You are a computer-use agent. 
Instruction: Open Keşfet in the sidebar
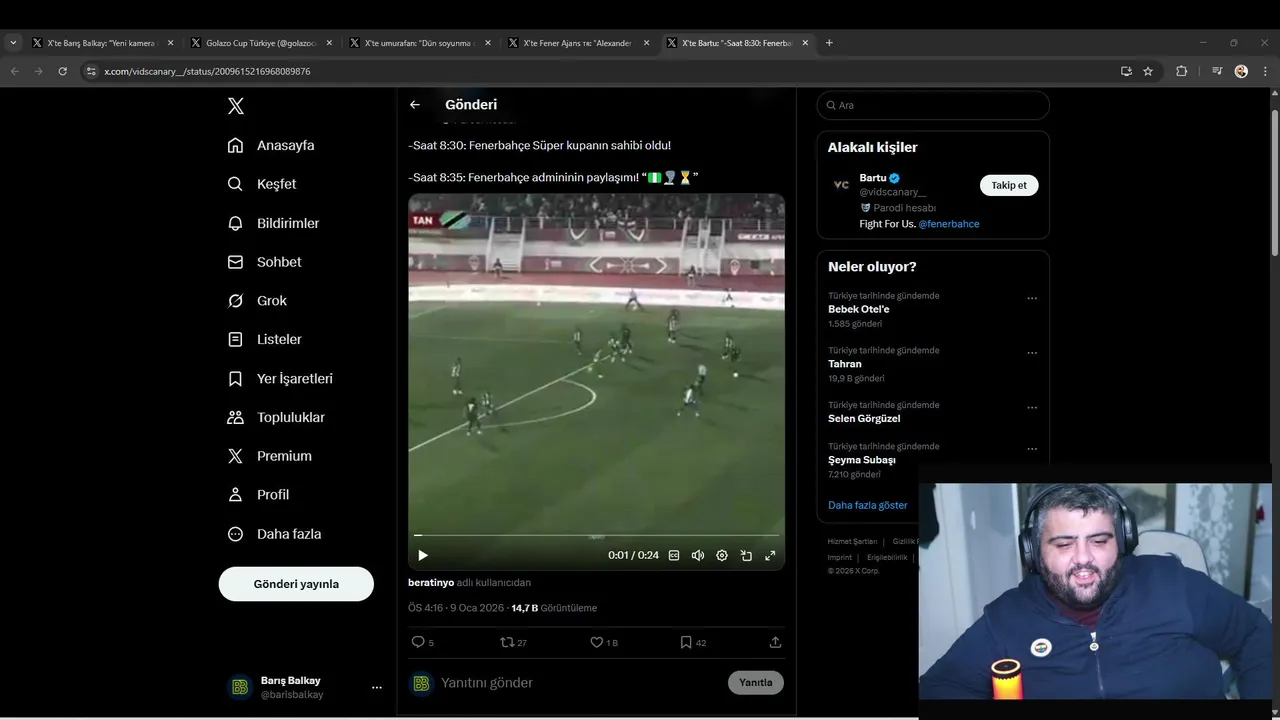(262, 184)
